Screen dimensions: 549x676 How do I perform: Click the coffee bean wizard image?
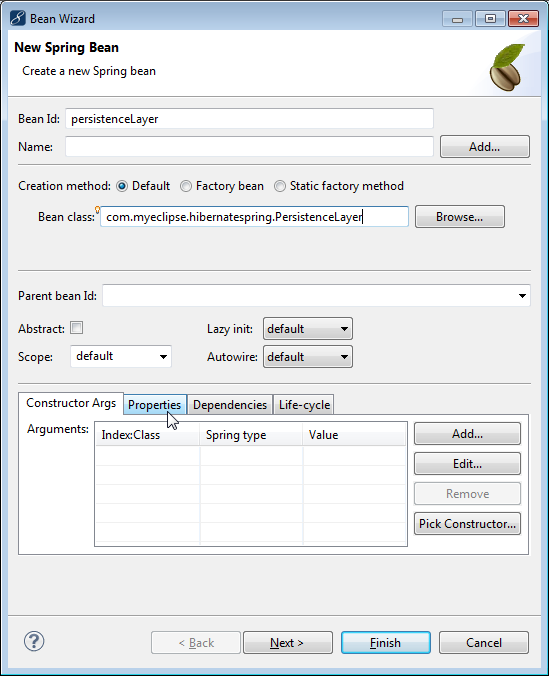point(507,67)
